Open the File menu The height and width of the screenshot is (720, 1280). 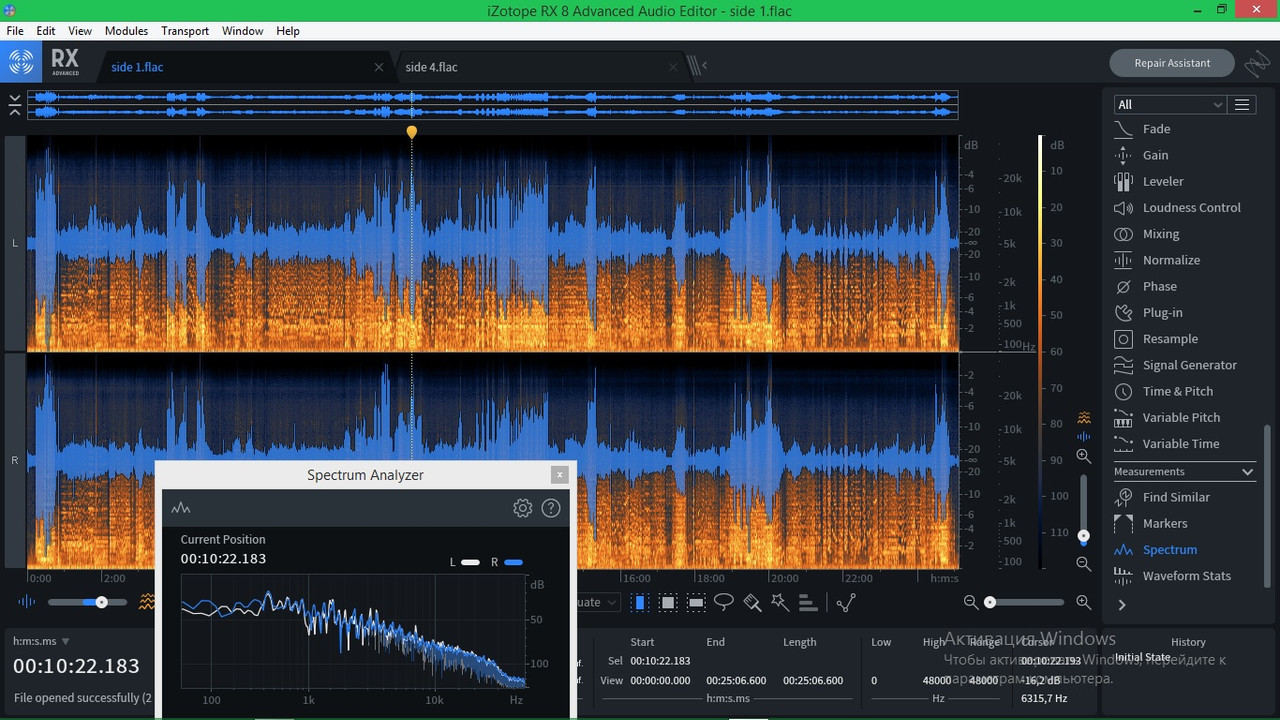click(x=15, y=31)
